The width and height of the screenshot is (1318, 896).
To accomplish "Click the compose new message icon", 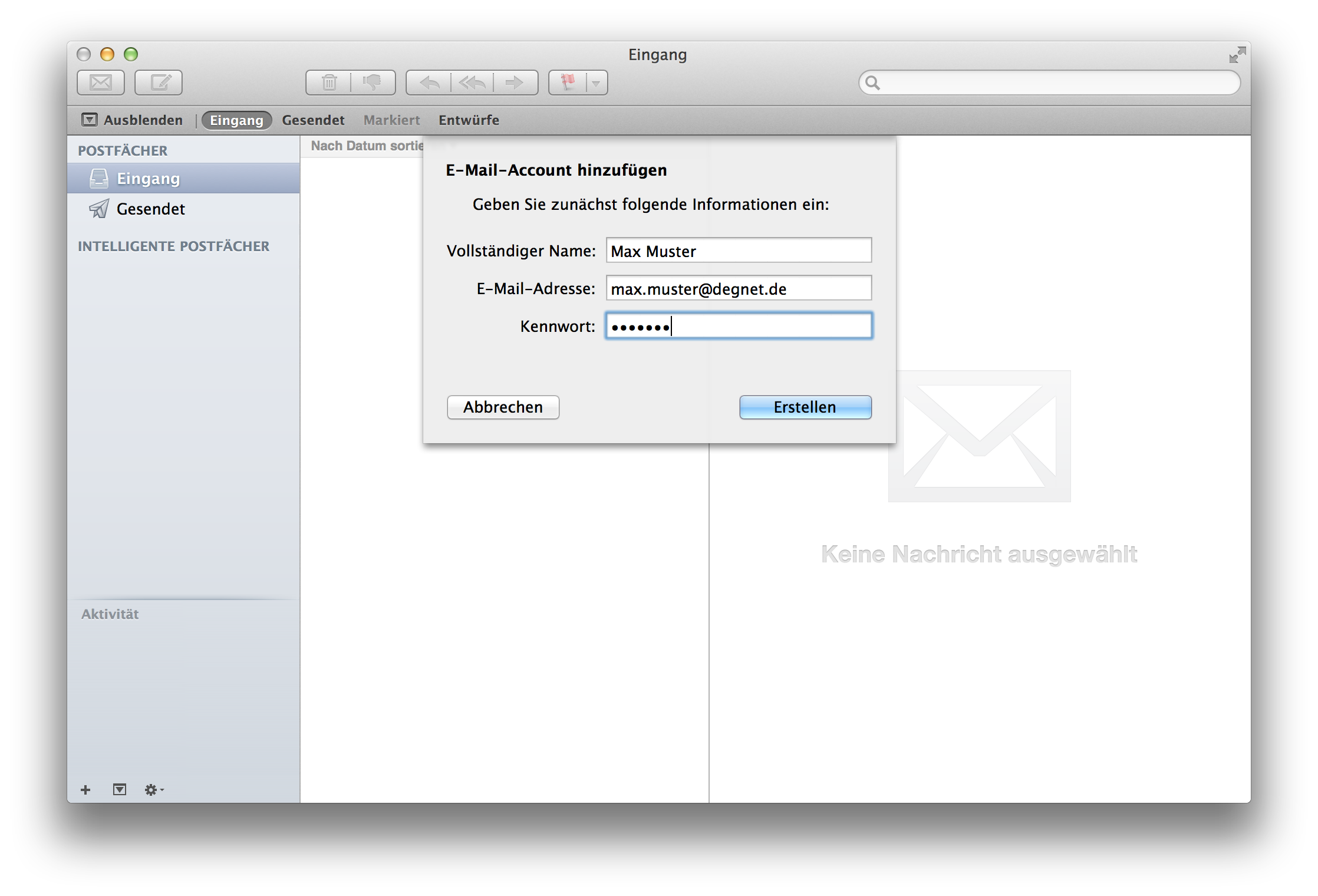I will point(159,83).
